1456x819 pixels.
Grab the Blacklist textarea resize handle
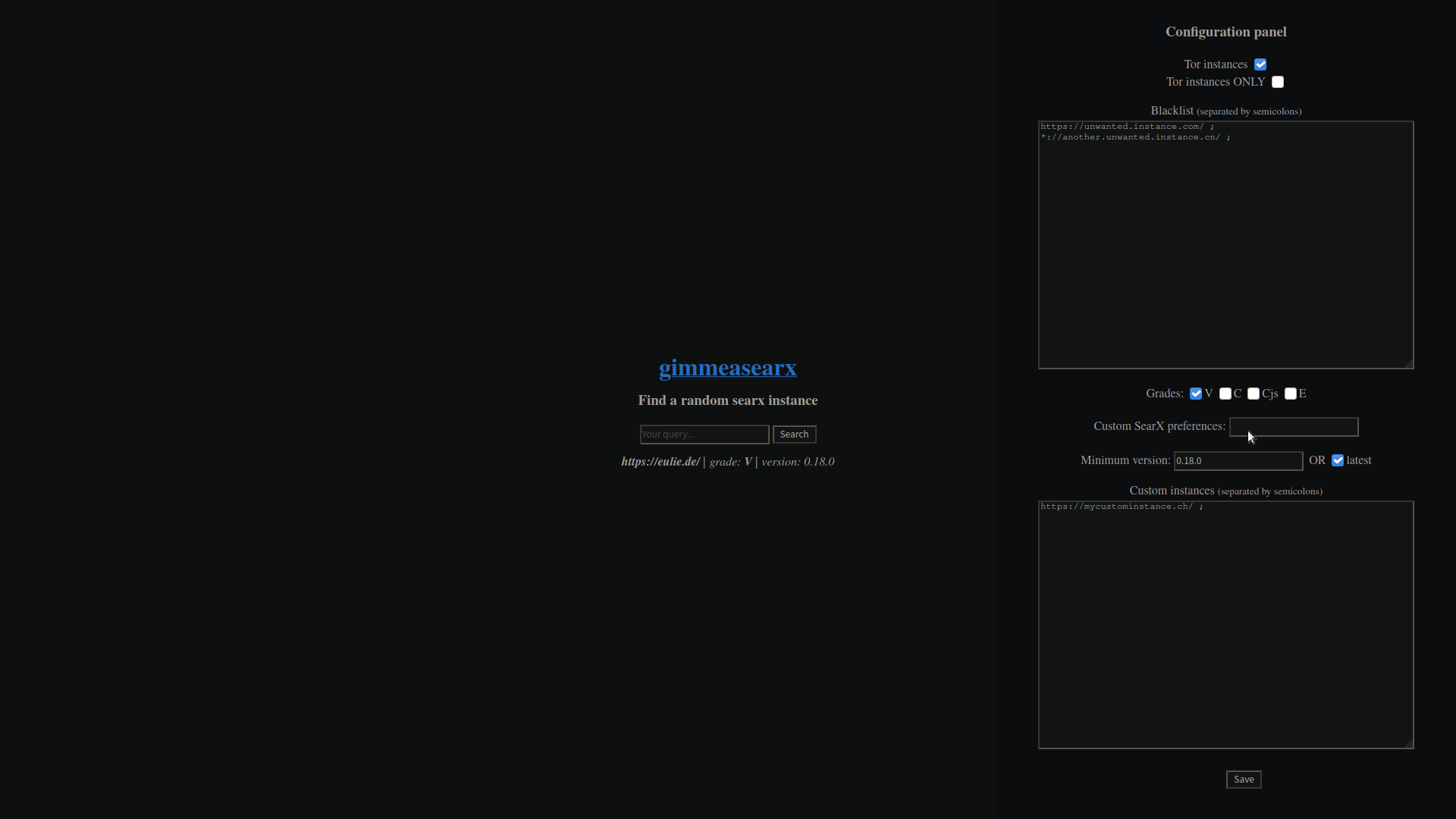pyautogui.click(x=1409, y=365)
